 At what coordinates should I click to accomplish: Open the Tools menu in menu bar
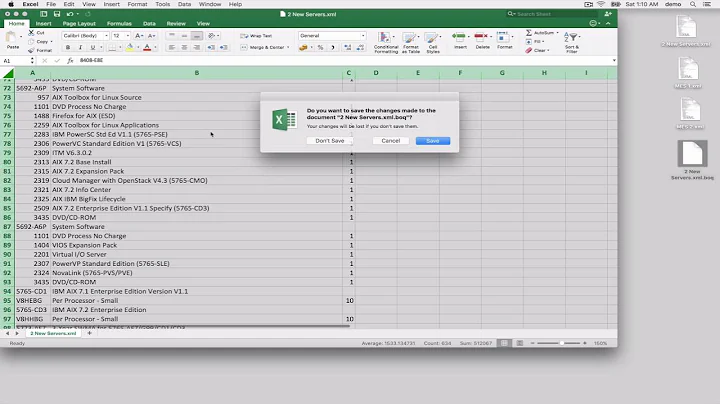[x=163, y=4]
